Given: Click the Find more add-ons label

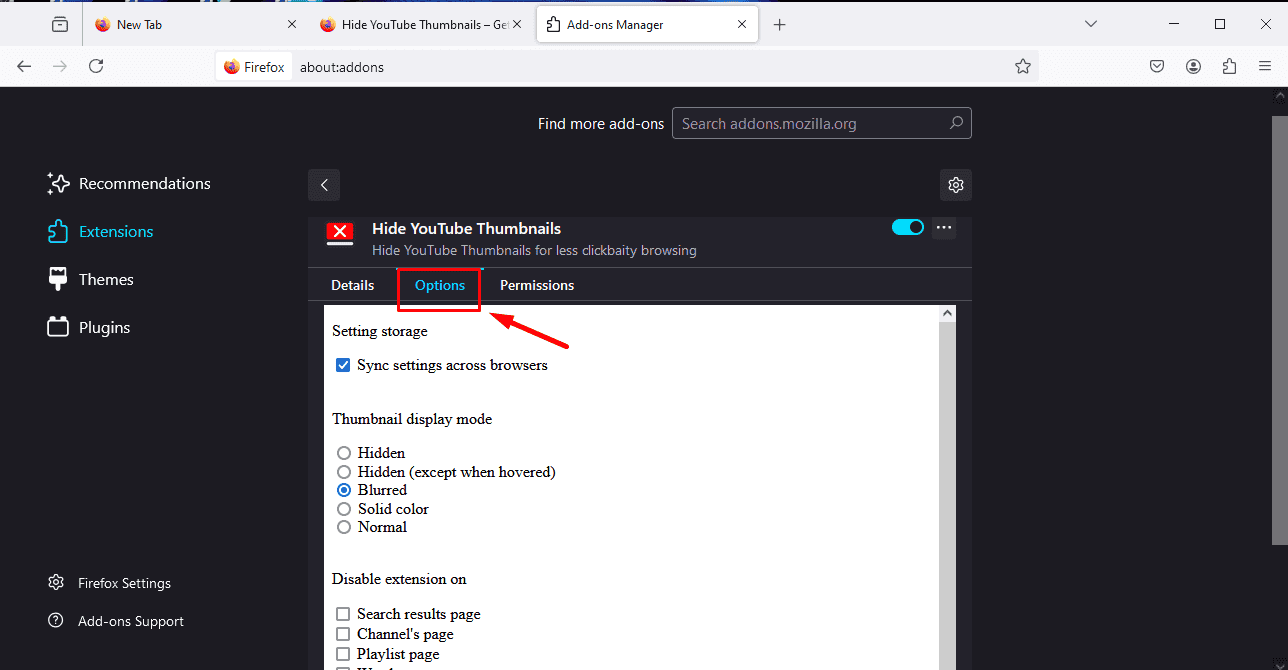Looking at the screenshot, I should tap(601, 124).
